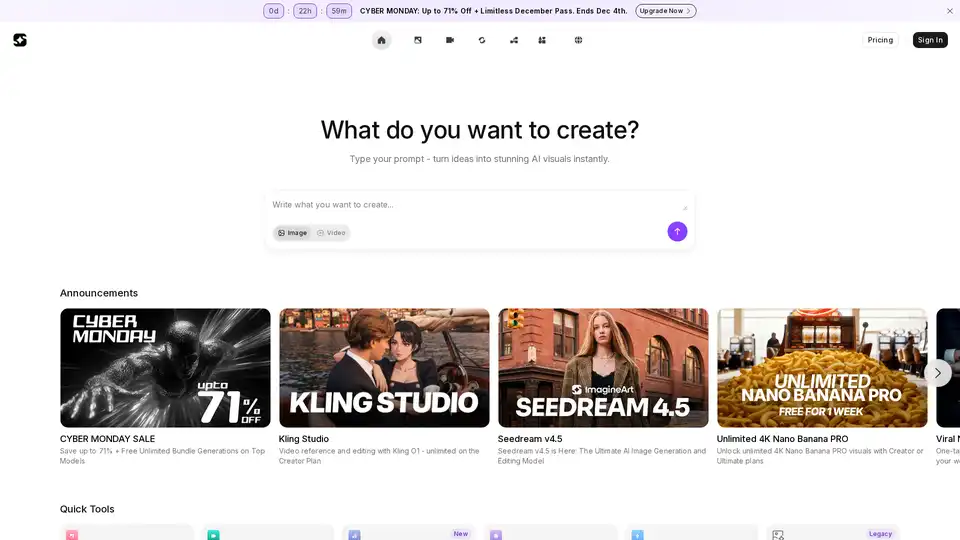The image size is (960, 540).
Task: Submit the prompt with the purple arrow button
Action: coord(677,232)
